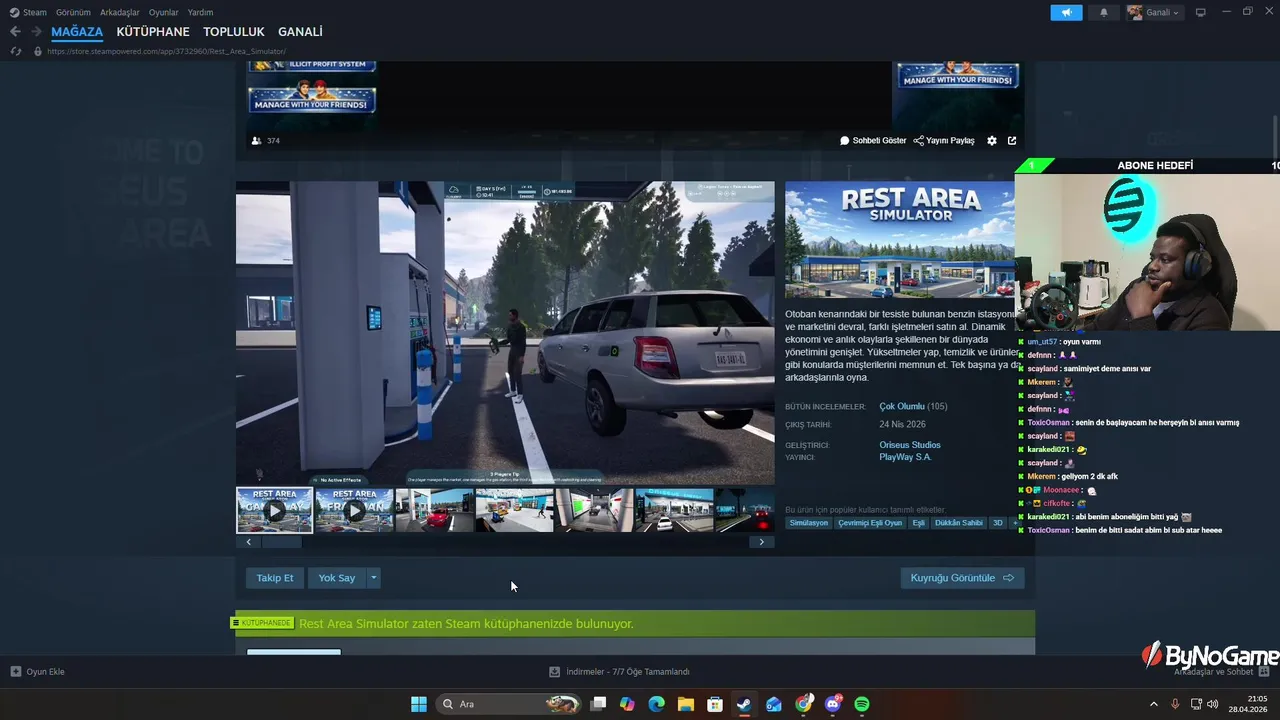The height and width of the screenshot is (720, 1280).
Task: Open İndirmeler downloads status
Action: (x=620, y=672)
